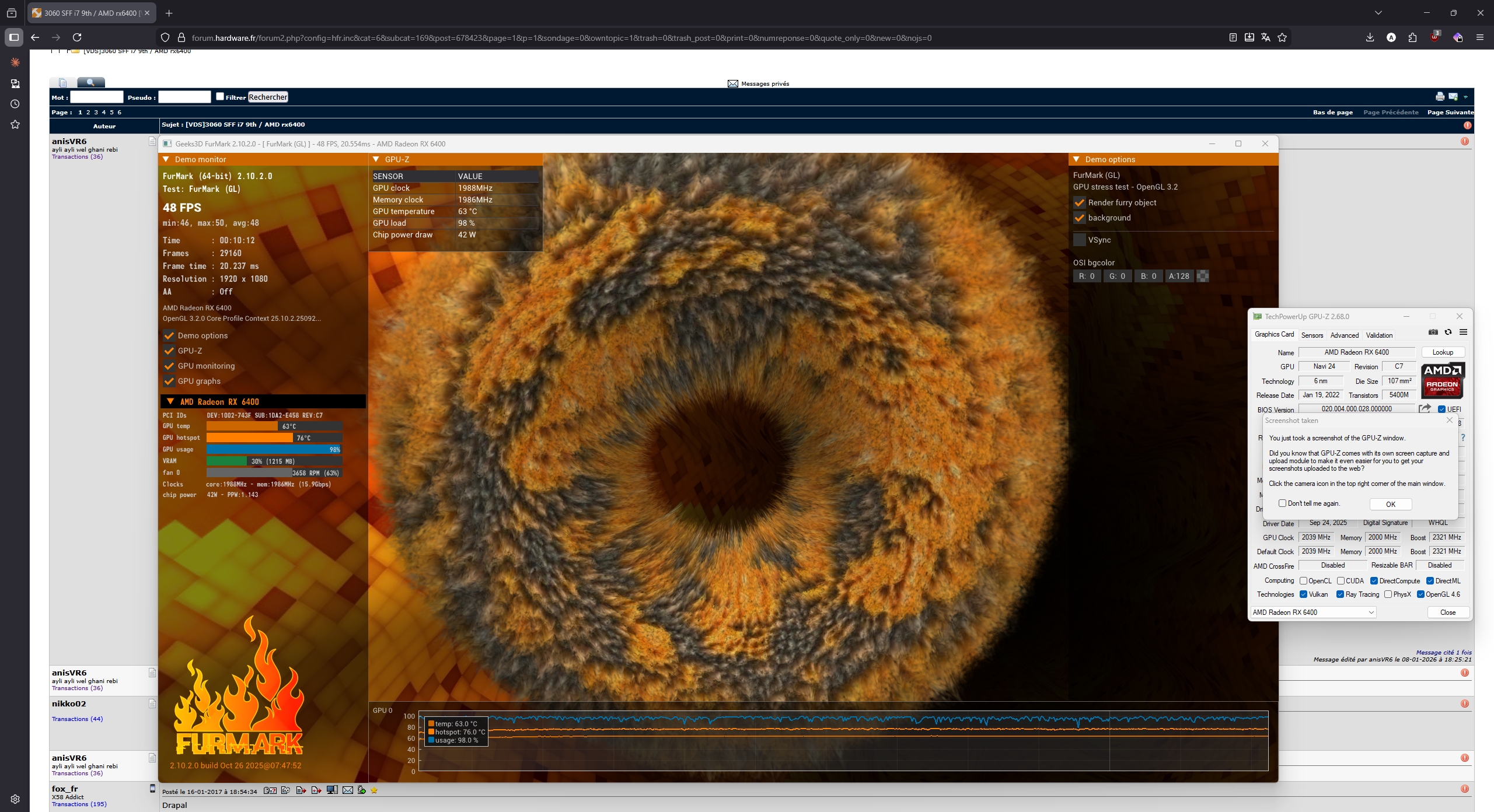
Task: Open the uBlock Origin extension icon
Action: pyautogui.click(x=1434, y=37)
